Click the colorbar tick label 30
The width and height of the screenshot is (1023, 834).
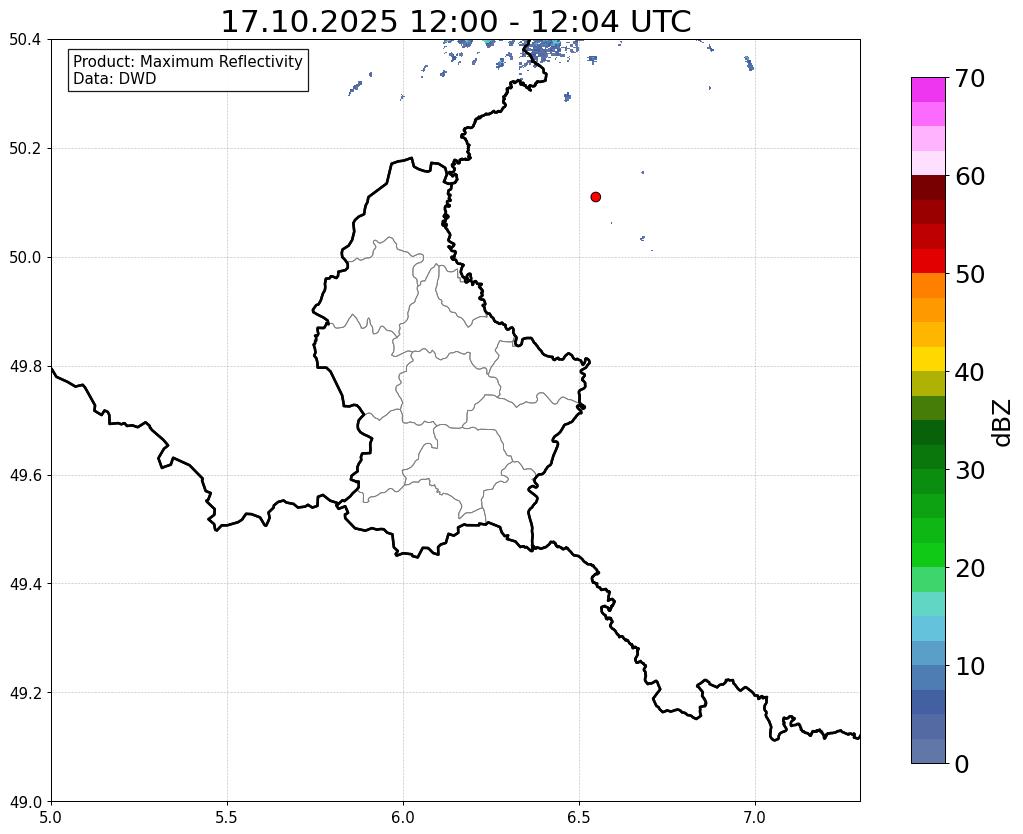point(970,471)
